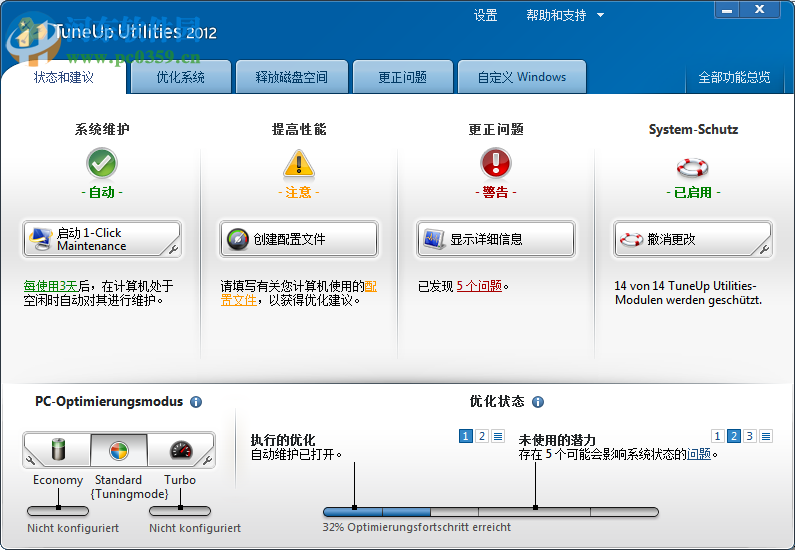Click the 自动维护已打开 status text

coord(297,454)
